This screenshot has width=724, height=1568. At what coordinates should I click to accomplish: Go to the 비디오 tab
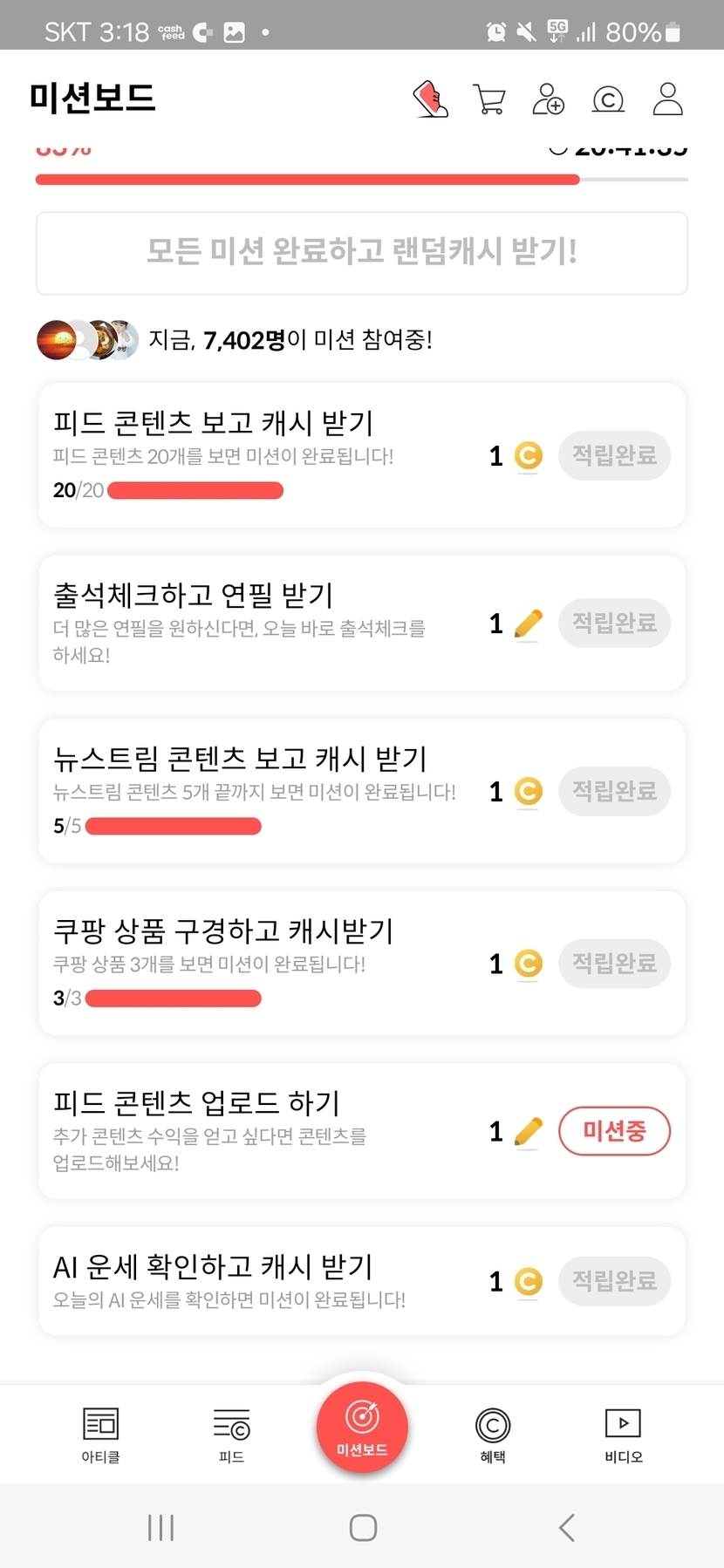[x=623, y=1435]
